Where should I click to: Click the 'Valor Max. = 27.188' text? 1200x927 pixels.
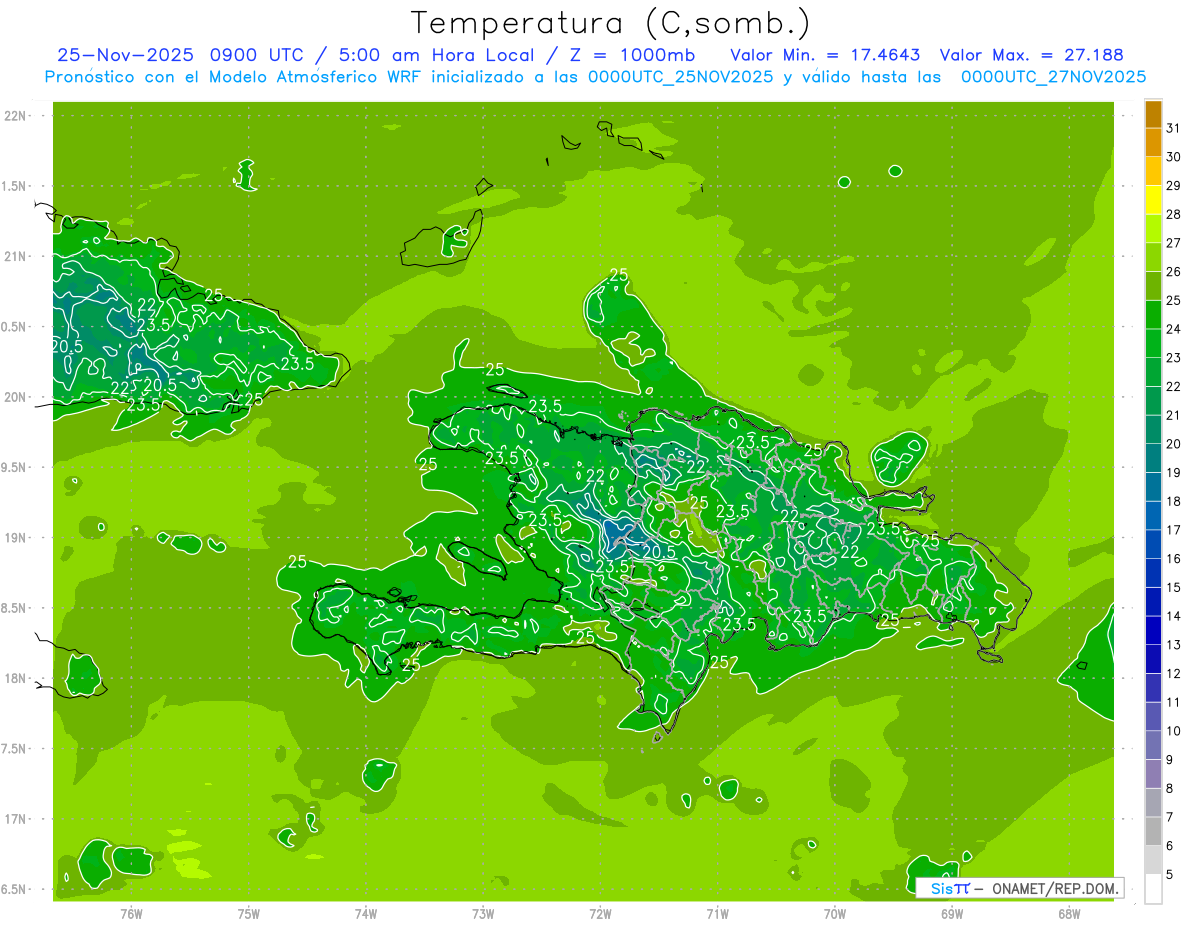(1031, 55)
